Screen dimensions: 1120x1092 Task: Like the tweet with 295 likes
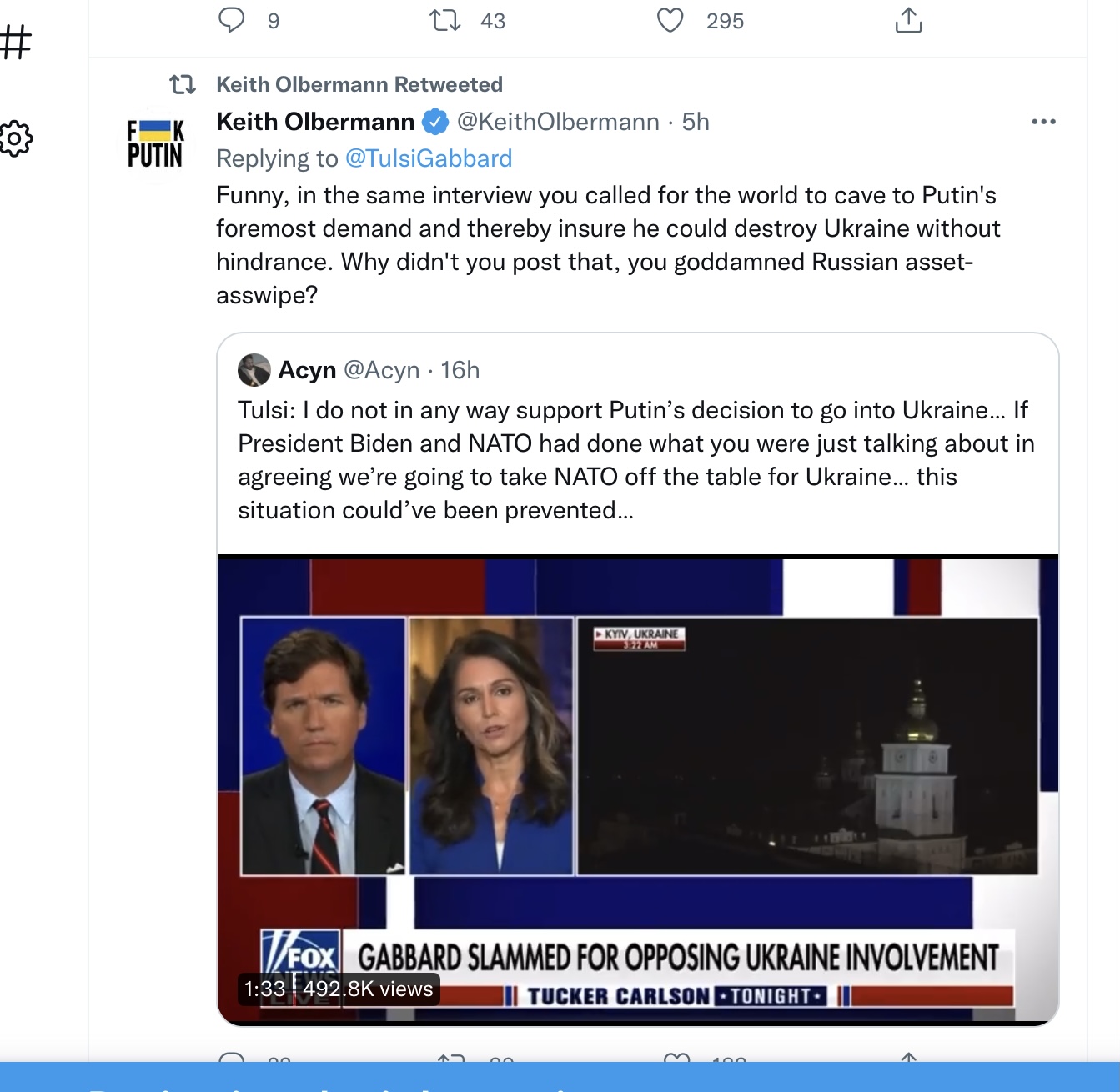click(670, 20)
